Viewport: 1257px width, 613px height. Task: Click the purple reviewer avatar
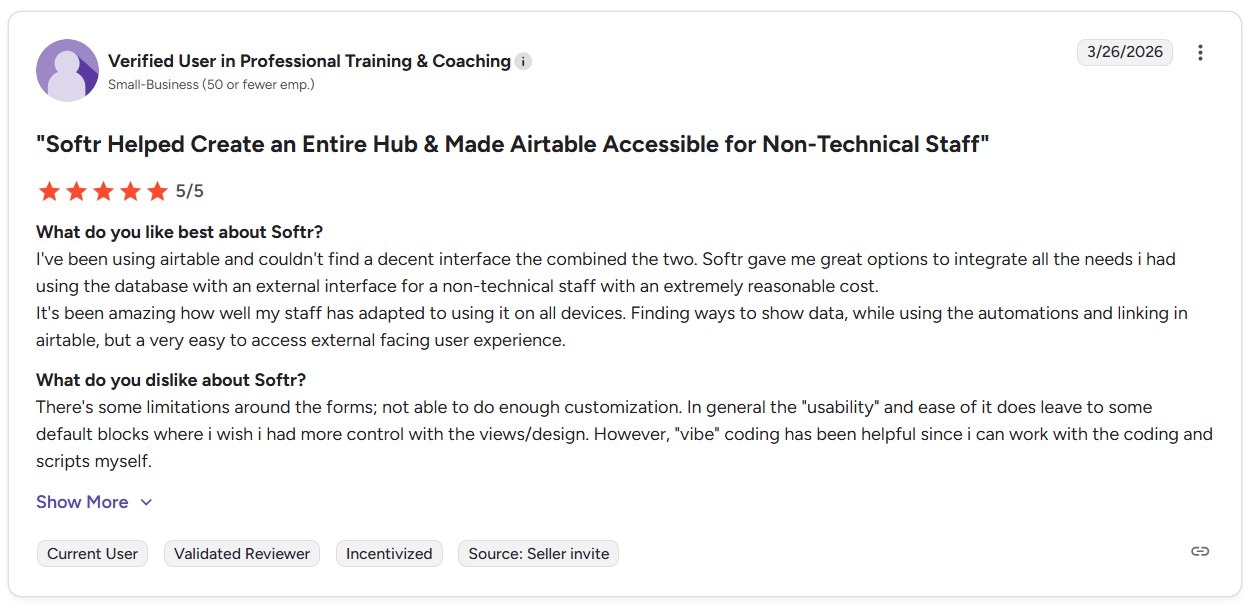coord(67,70)
